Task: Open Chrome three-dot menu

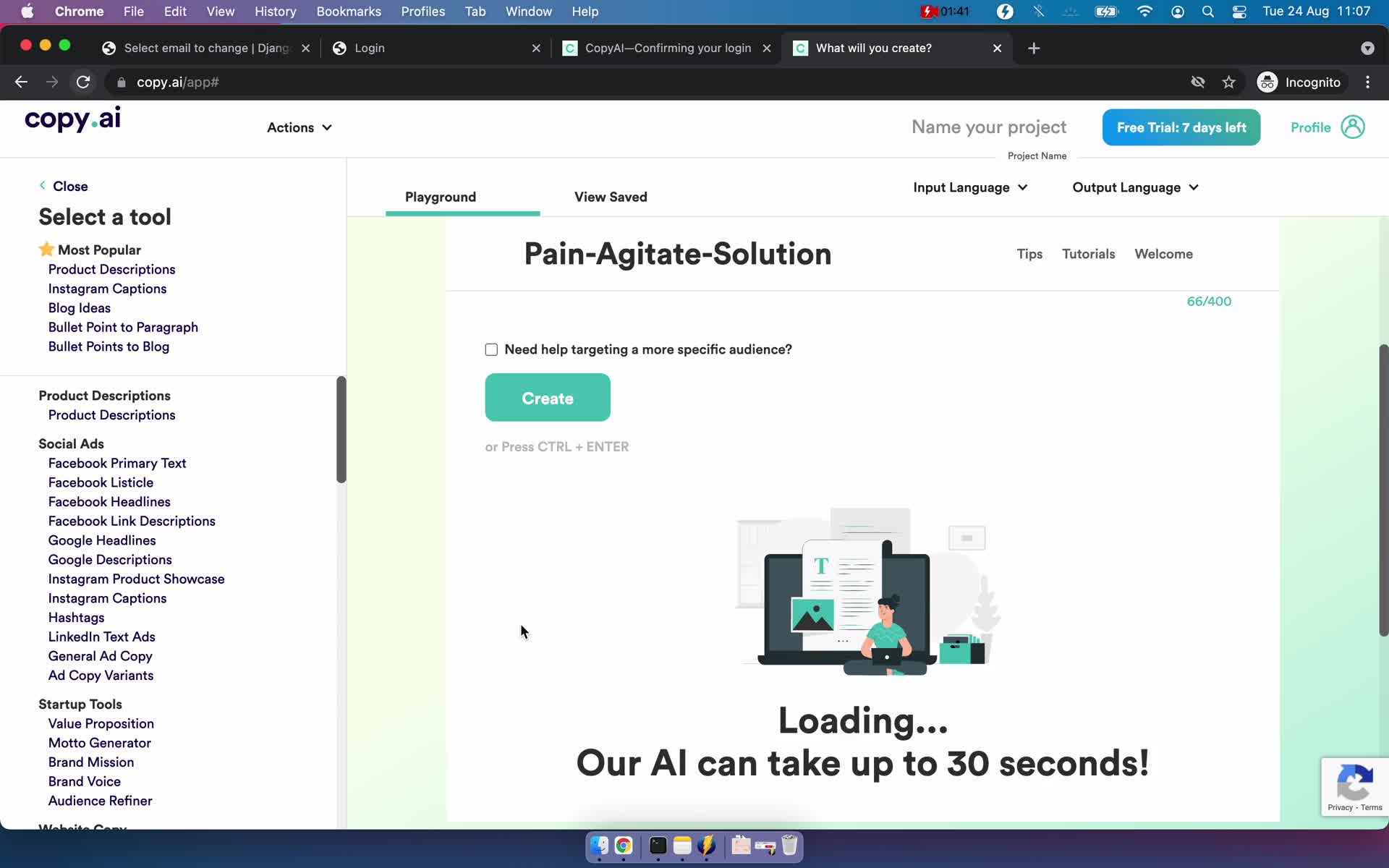Action: tap(1367, 82)
